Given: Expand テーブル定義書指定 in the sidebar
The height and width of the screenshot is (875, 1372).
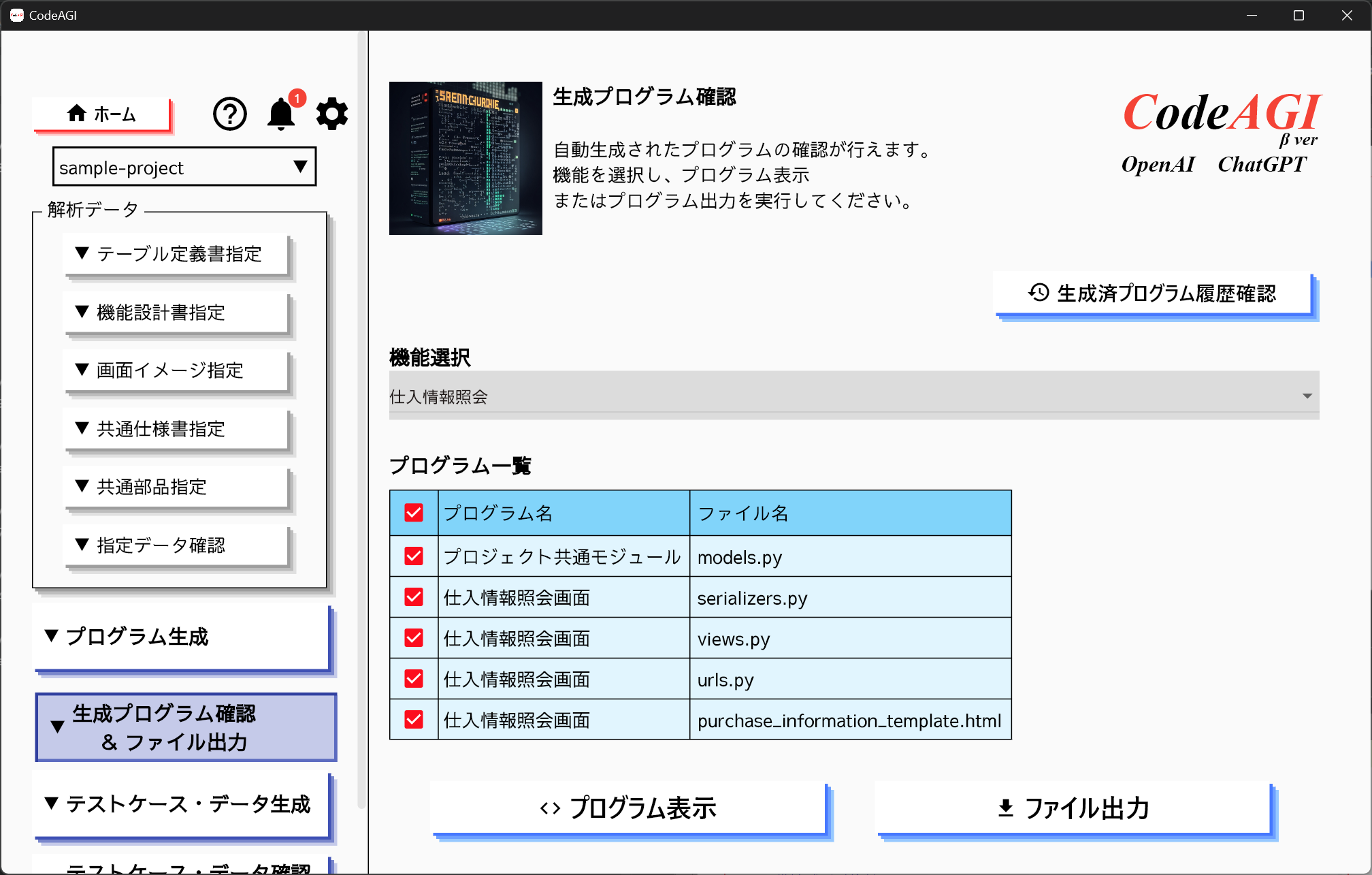Looking at the screenshot, I should tap(177, 255).
